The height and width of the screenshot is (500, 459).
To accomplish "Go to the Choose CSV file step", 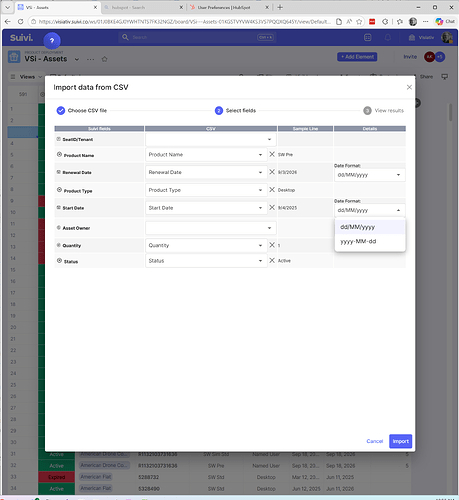I will tap(82, 110).
